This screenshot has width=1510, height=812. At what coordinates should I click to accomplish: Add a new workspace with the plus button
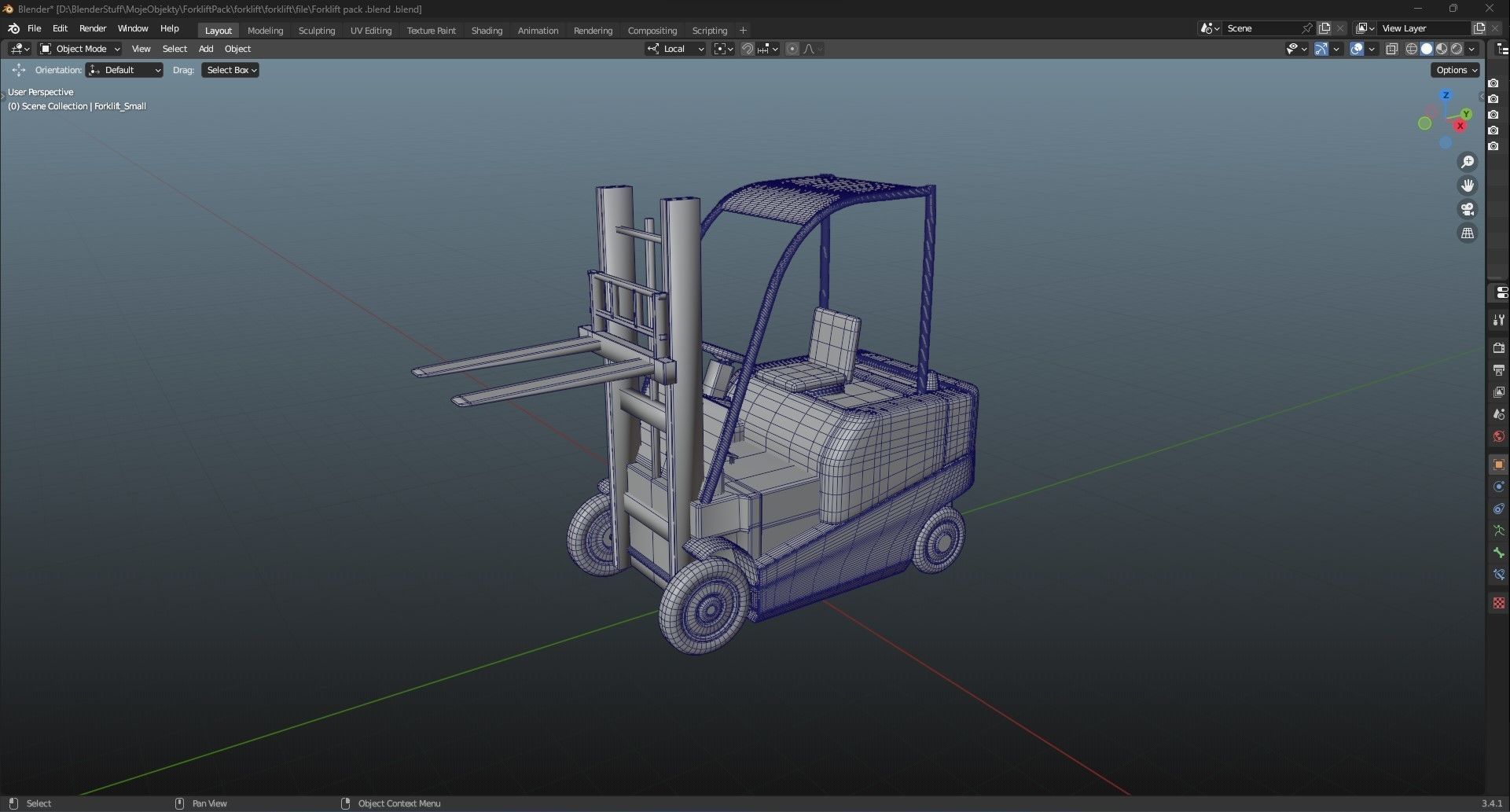(x=743, y=31)
